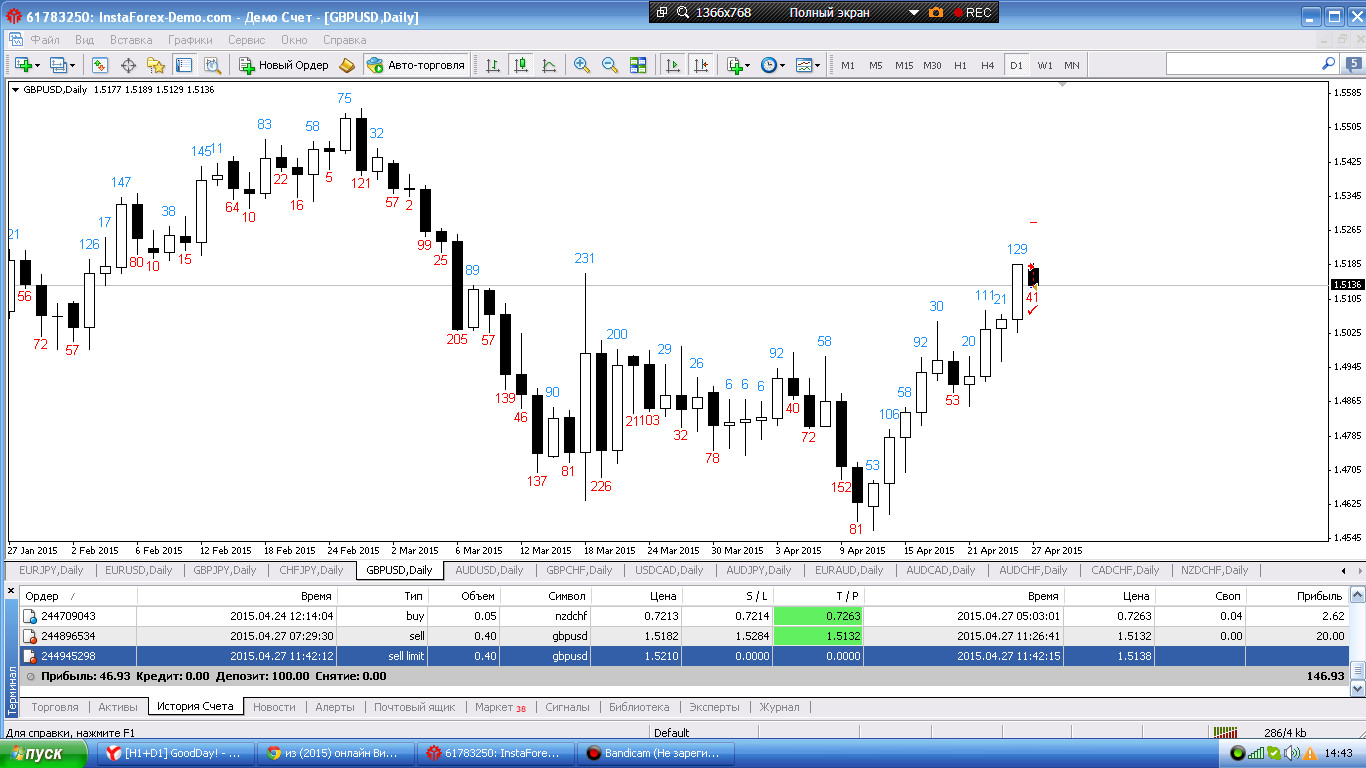
Task: Toggle chart auto-scroll icon
Action: click(x=672, y=65)
